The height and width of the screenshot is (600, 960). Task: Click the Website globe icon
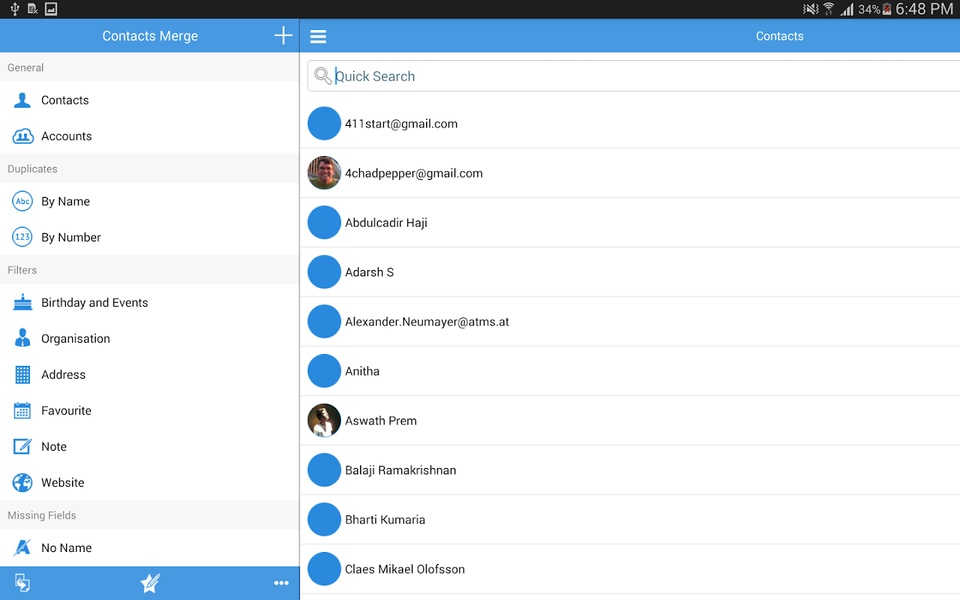pyautogui.click(x=22, y=482)
